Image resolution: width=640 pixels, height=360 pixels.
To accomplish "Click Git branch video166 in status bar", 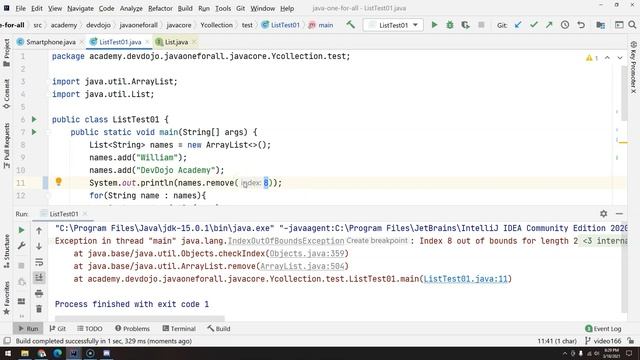I will tap(603, 341).
